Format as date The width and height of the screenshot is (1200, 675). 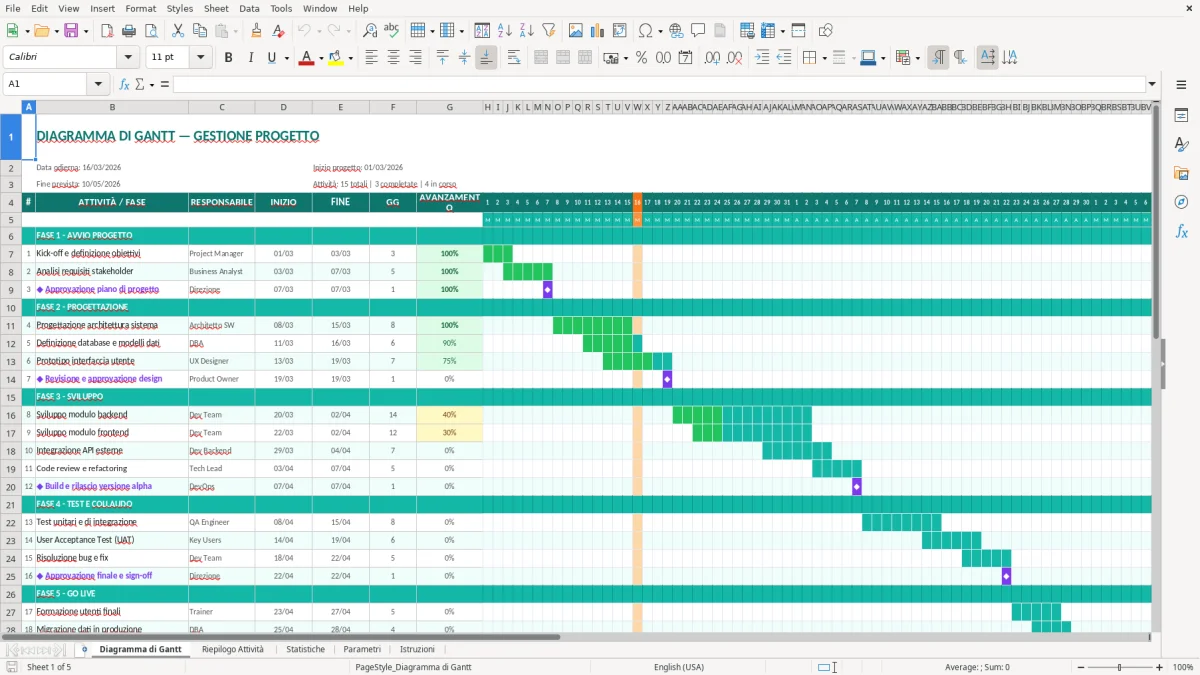coord(686,58)
